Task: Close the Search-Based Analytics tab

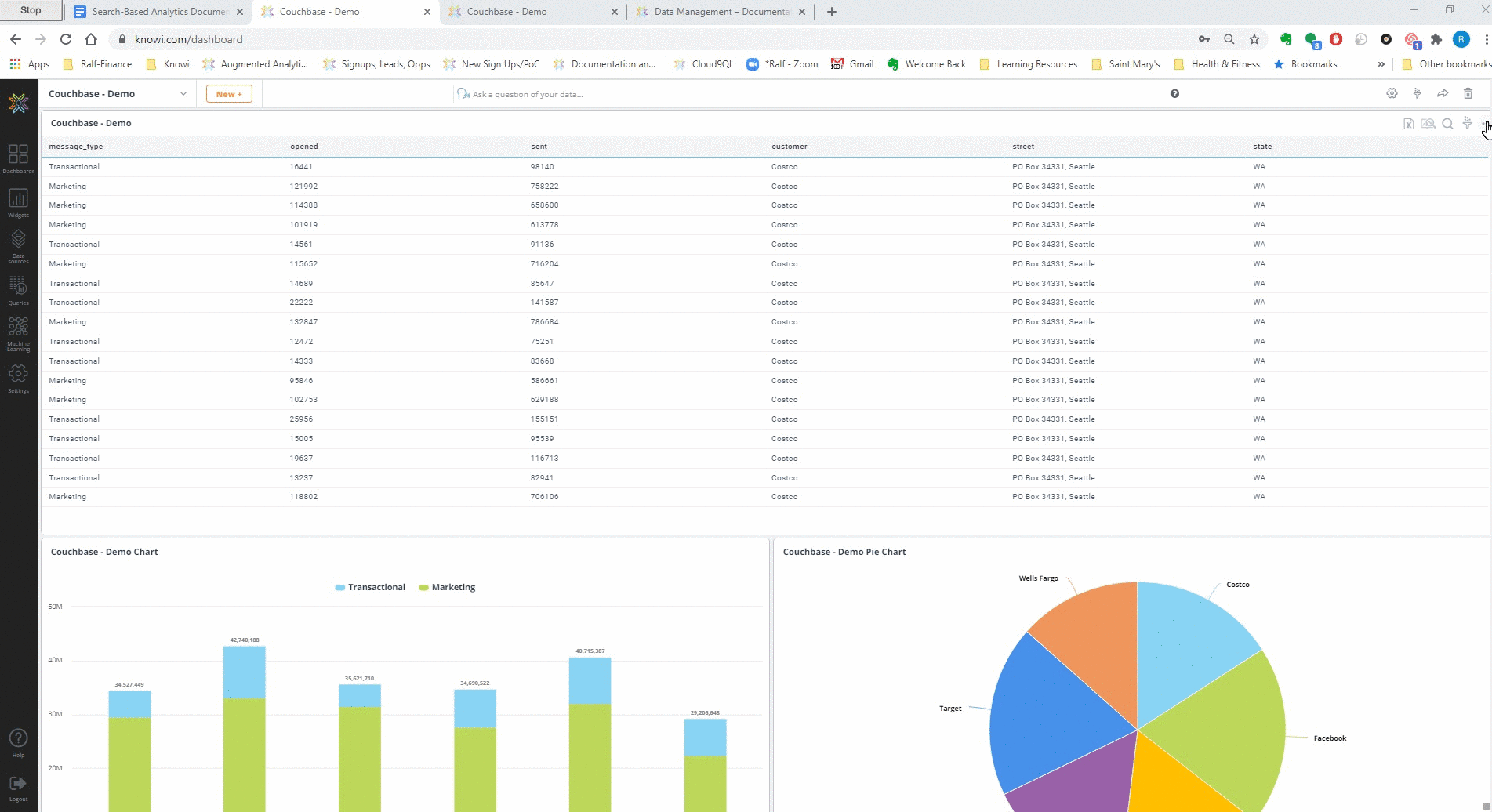Action: pyautogui.click(x=240, y=12)
